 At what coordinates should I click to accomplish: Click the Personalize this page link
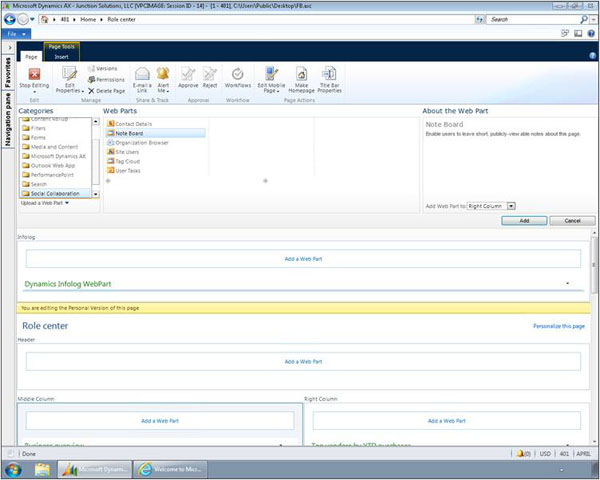558,326
